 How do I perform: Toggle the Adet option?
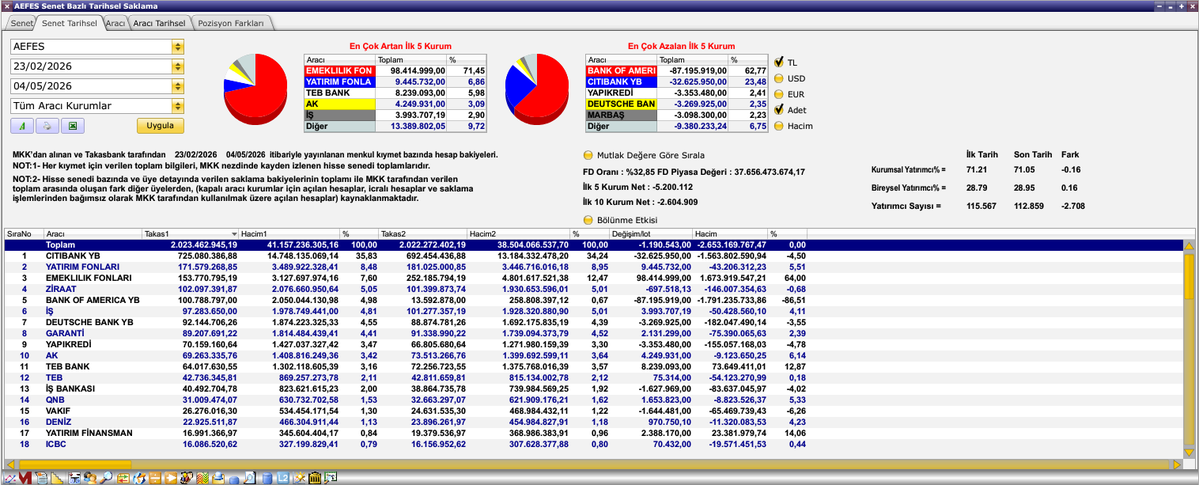(x=779, y=110)
